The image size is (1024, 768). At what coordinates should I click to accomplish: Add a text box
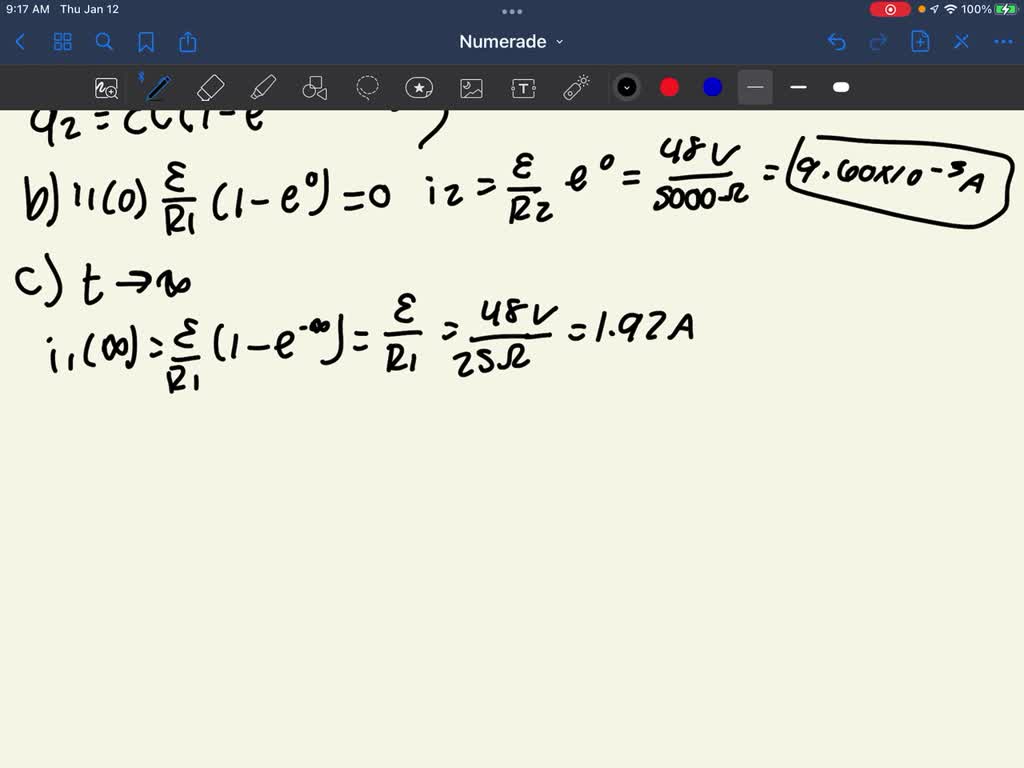(x=523, y=88)
